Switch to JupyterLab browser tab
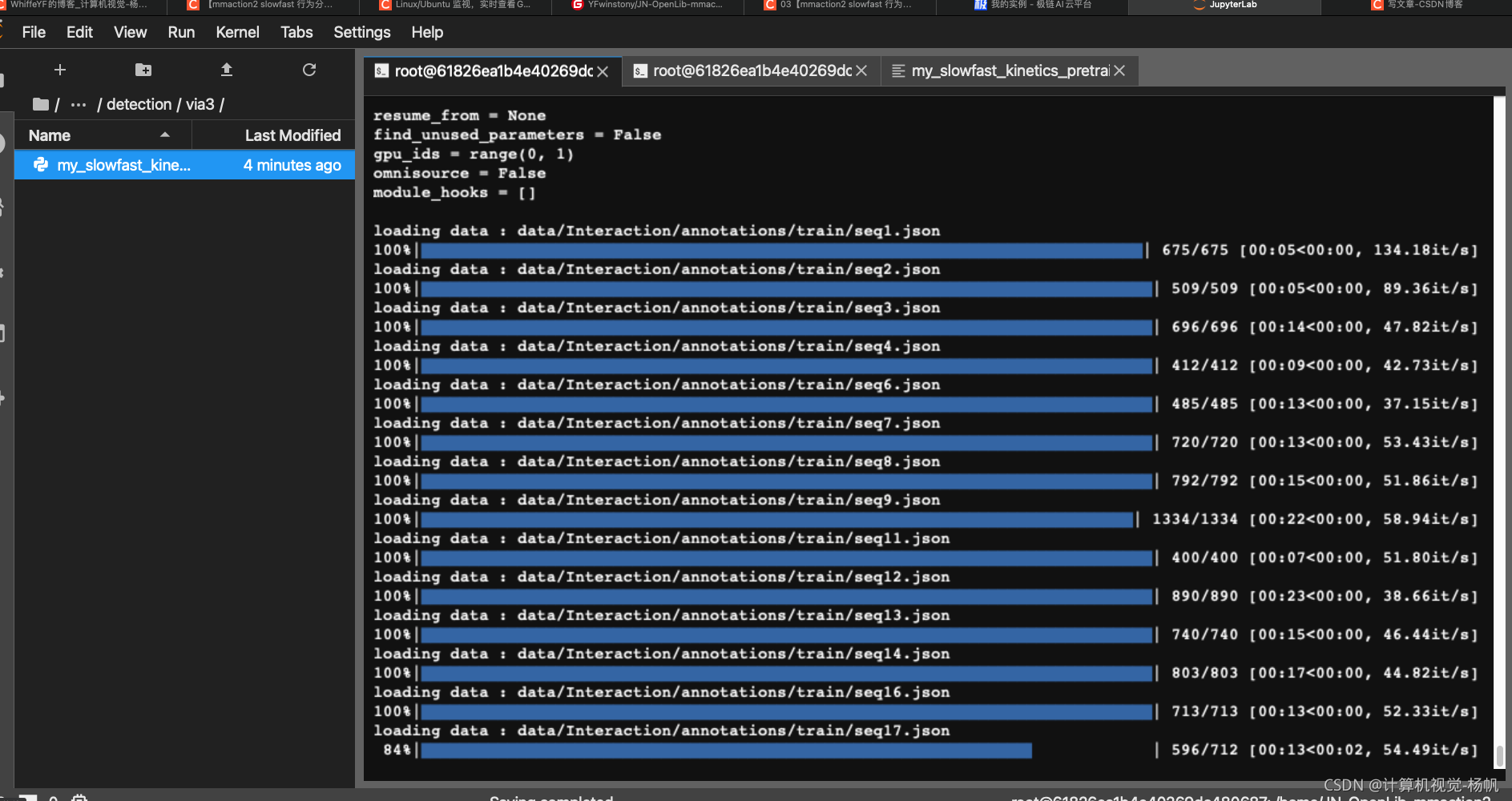 click(x=1224, y=6)
